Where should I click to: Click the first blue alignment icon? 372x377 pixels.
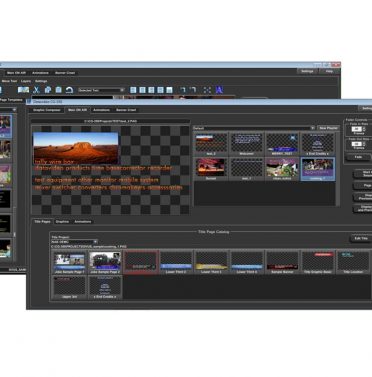point(133,90)
